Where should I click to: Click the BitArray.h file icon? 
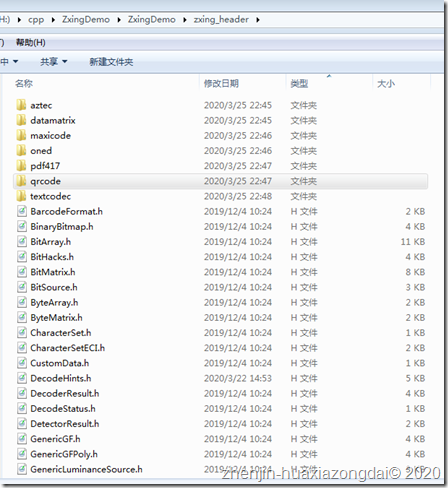(22, 242)
